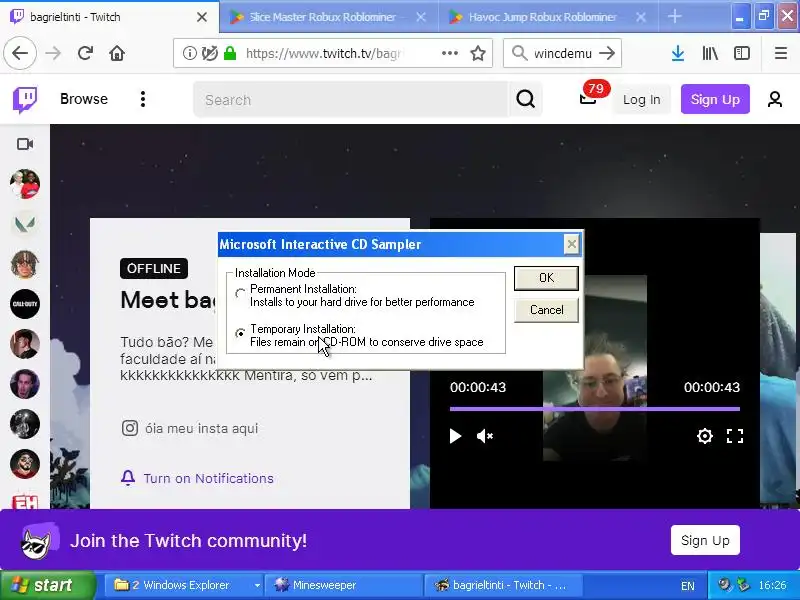
Task: Open the three-dot more menu beside Browse
Action: click(143, 99)
